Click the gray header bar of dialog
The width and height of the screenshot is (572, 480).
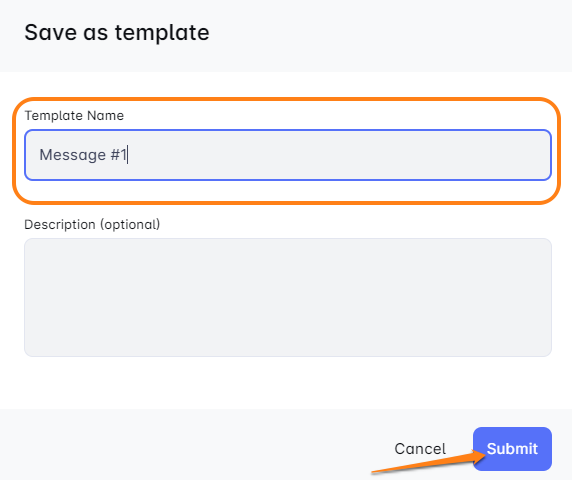[x=365, y=36]
